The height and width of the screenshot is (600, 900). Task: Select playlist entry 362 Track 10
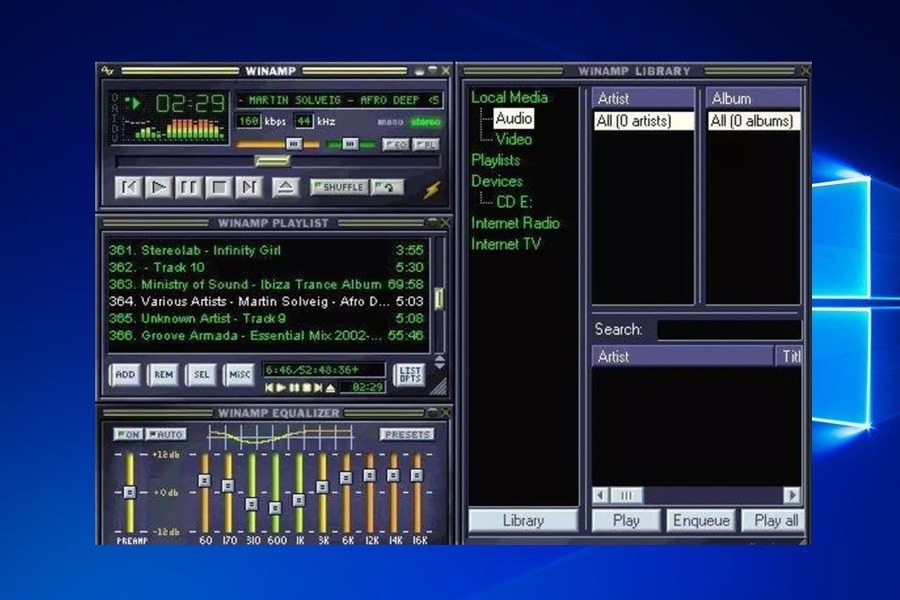(266, 268)
